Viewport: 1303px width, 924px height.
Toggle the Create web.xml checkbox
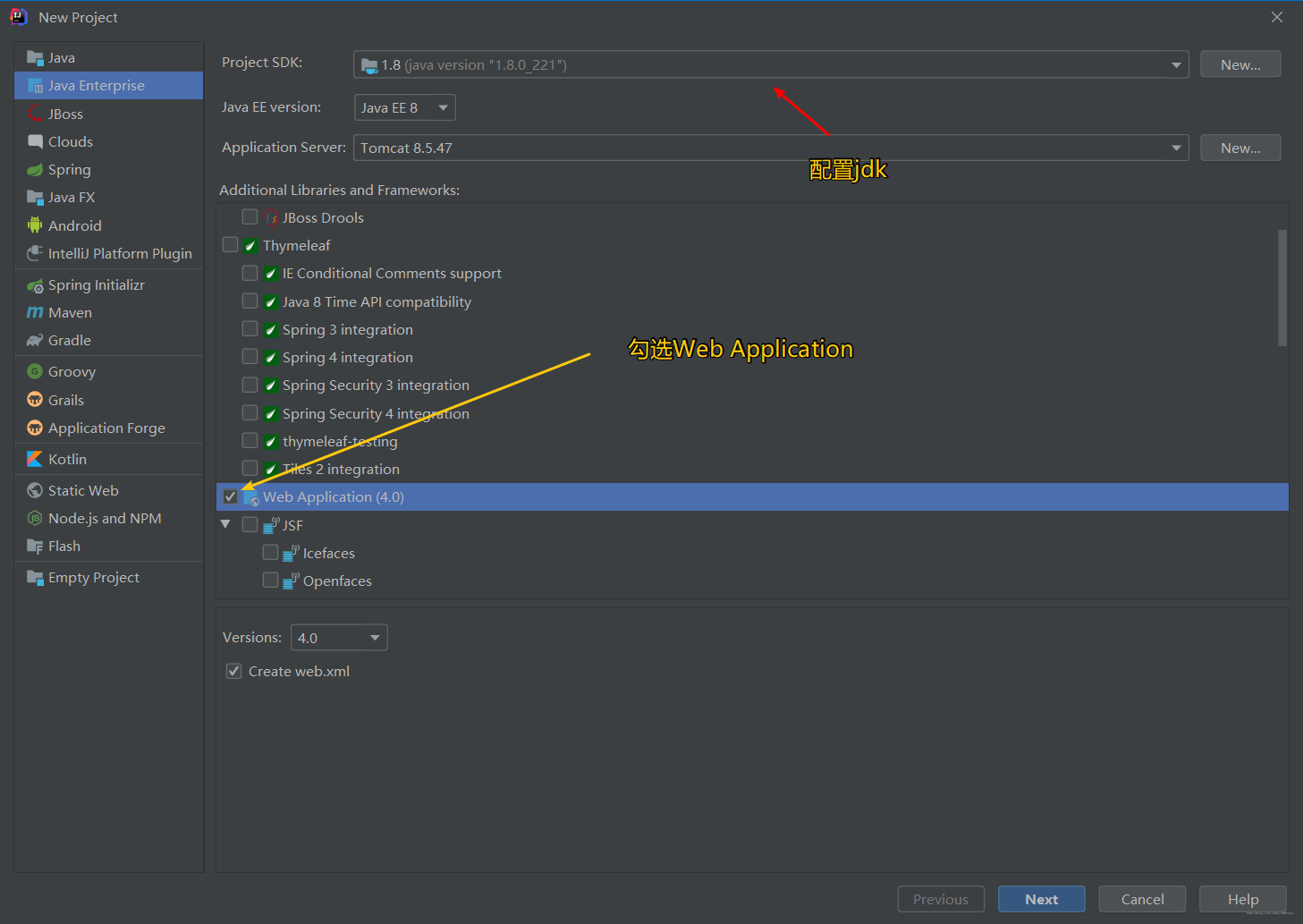pos(233,671)
